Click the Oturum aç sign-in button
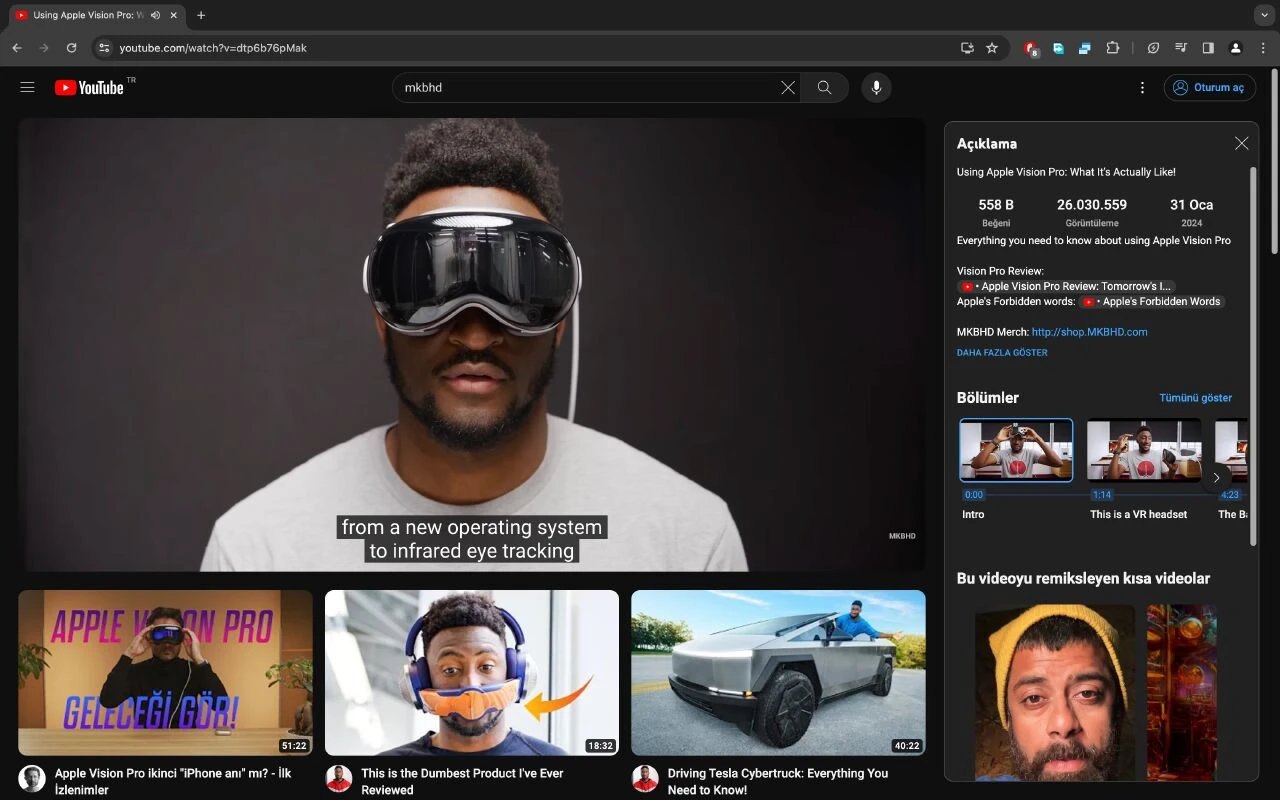The width and height of the screenshot is (1280, 800). 1209,88
